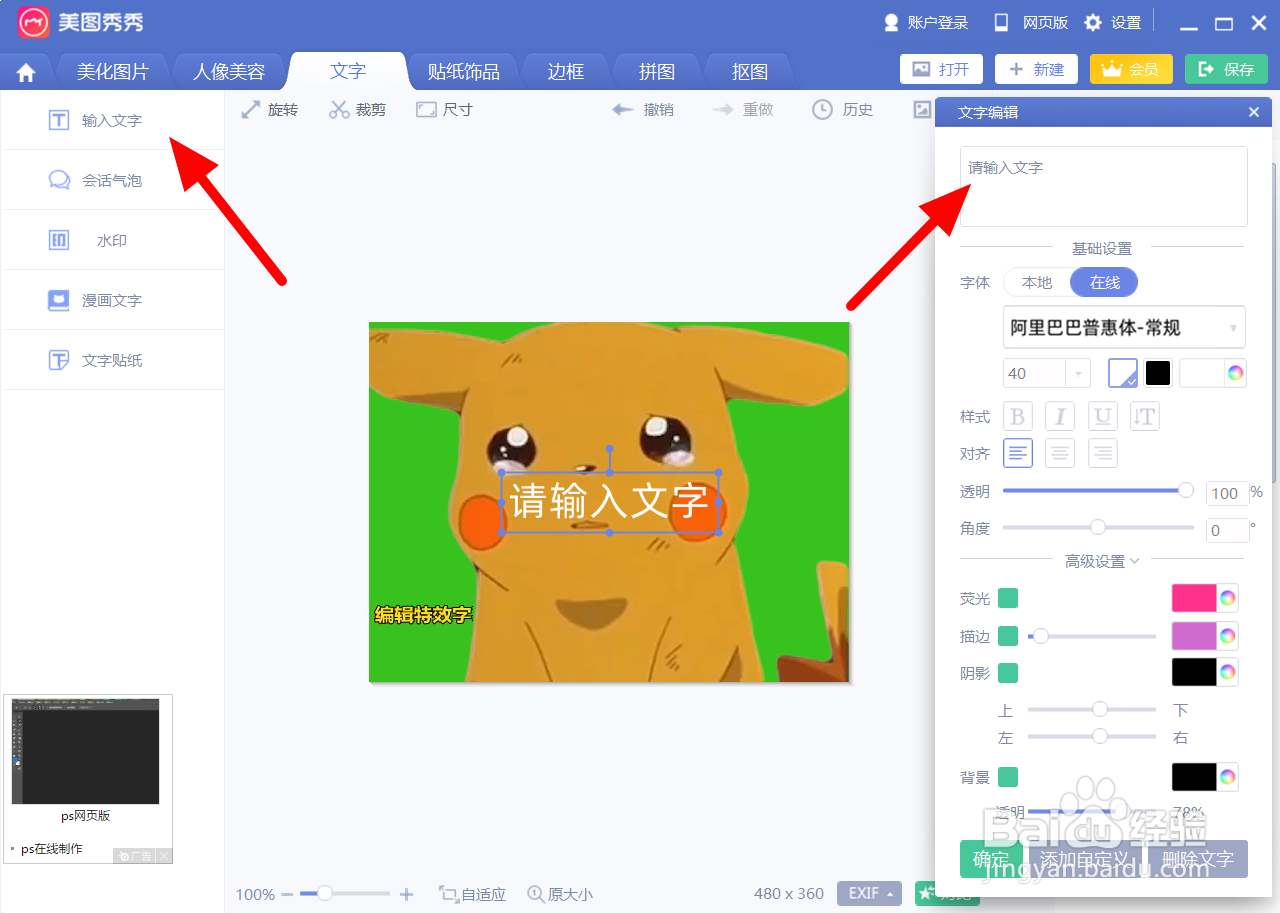Open 会话气泡 speech bubble option
Screen dimensions: 1280x913
point(96,180)
